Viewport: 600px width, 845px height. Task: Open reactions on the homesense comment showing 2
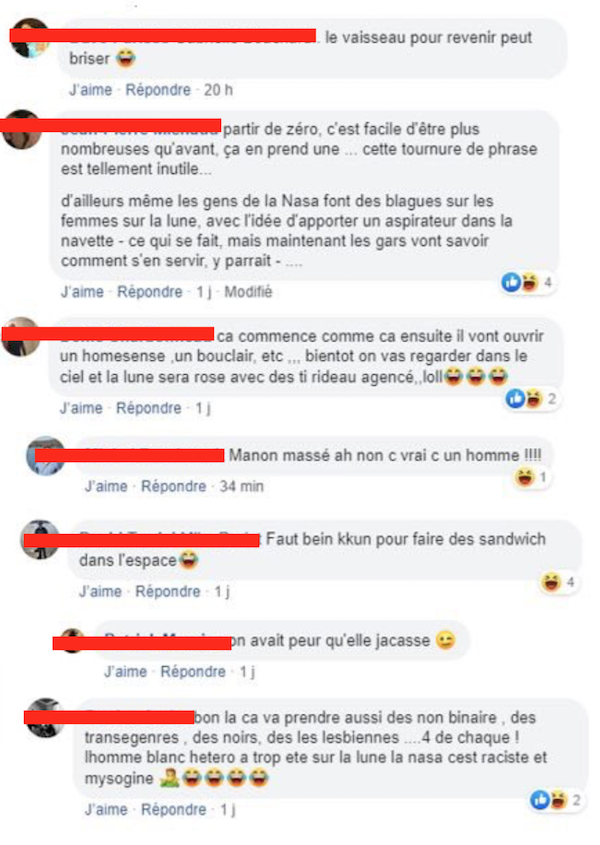pyautogui.click(x=532, y=399)
